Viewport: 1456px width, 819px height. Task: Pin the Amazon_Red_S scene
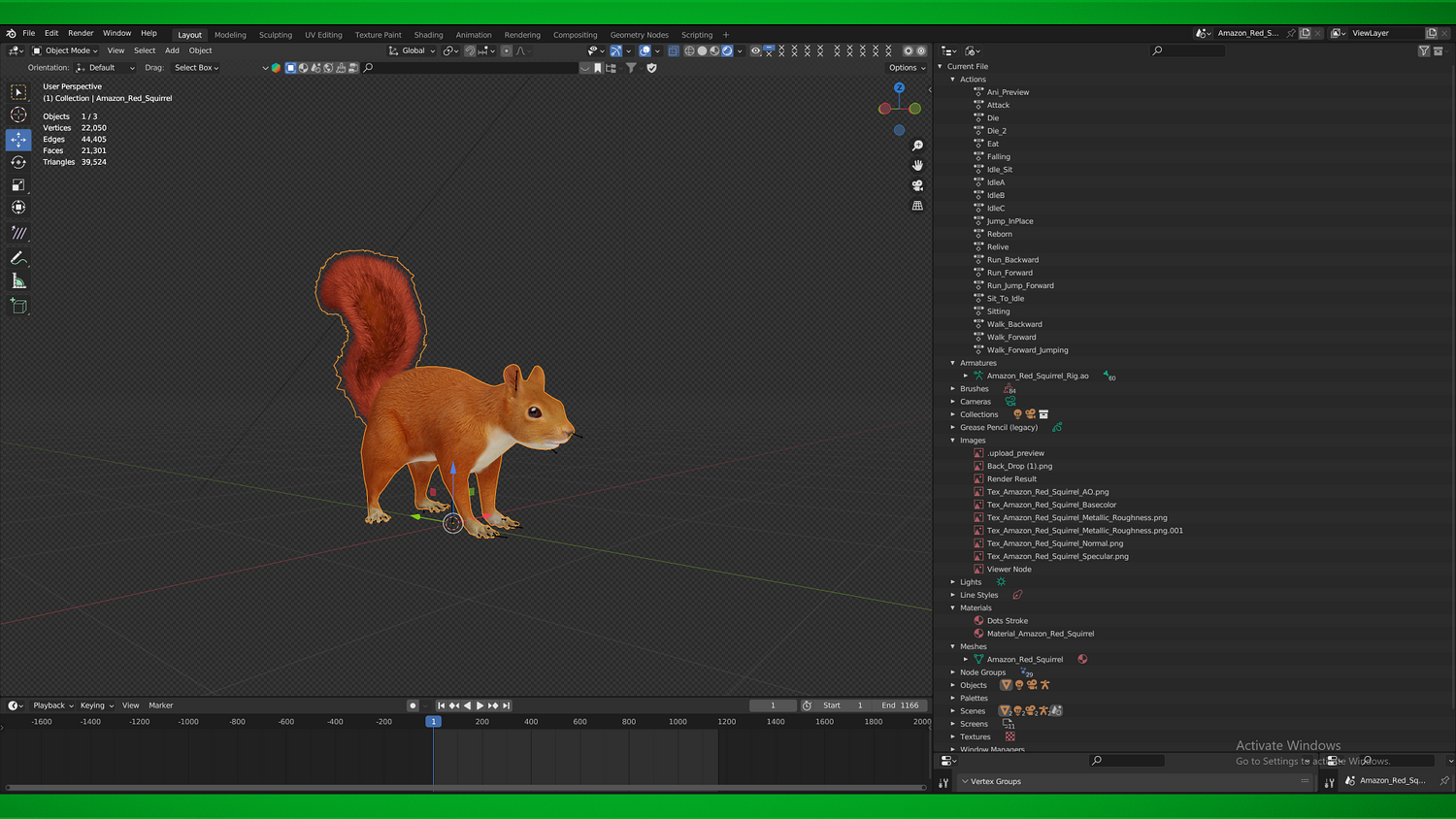coord(1291,33)
